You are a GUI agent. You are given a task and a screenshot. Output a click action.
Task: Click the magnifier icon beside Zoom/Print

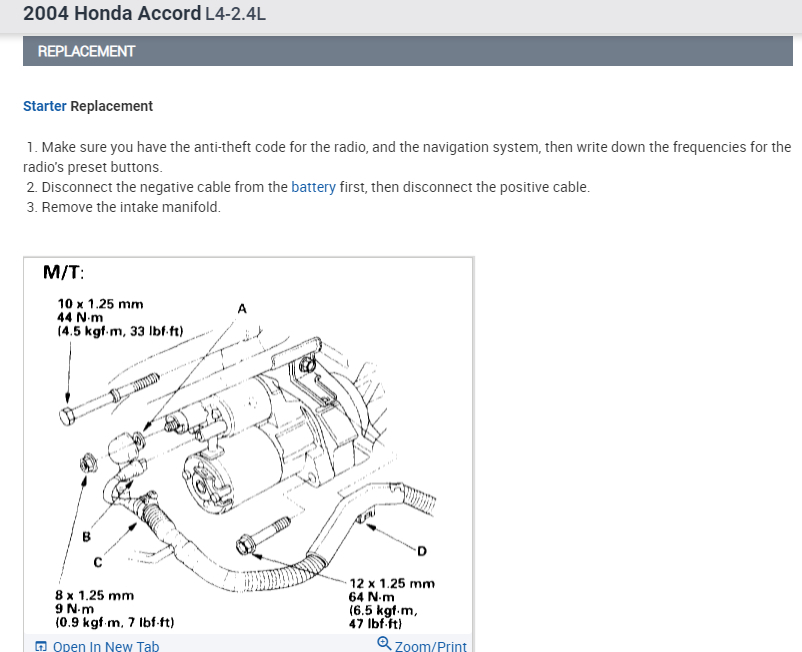click(x=384, y=643)
